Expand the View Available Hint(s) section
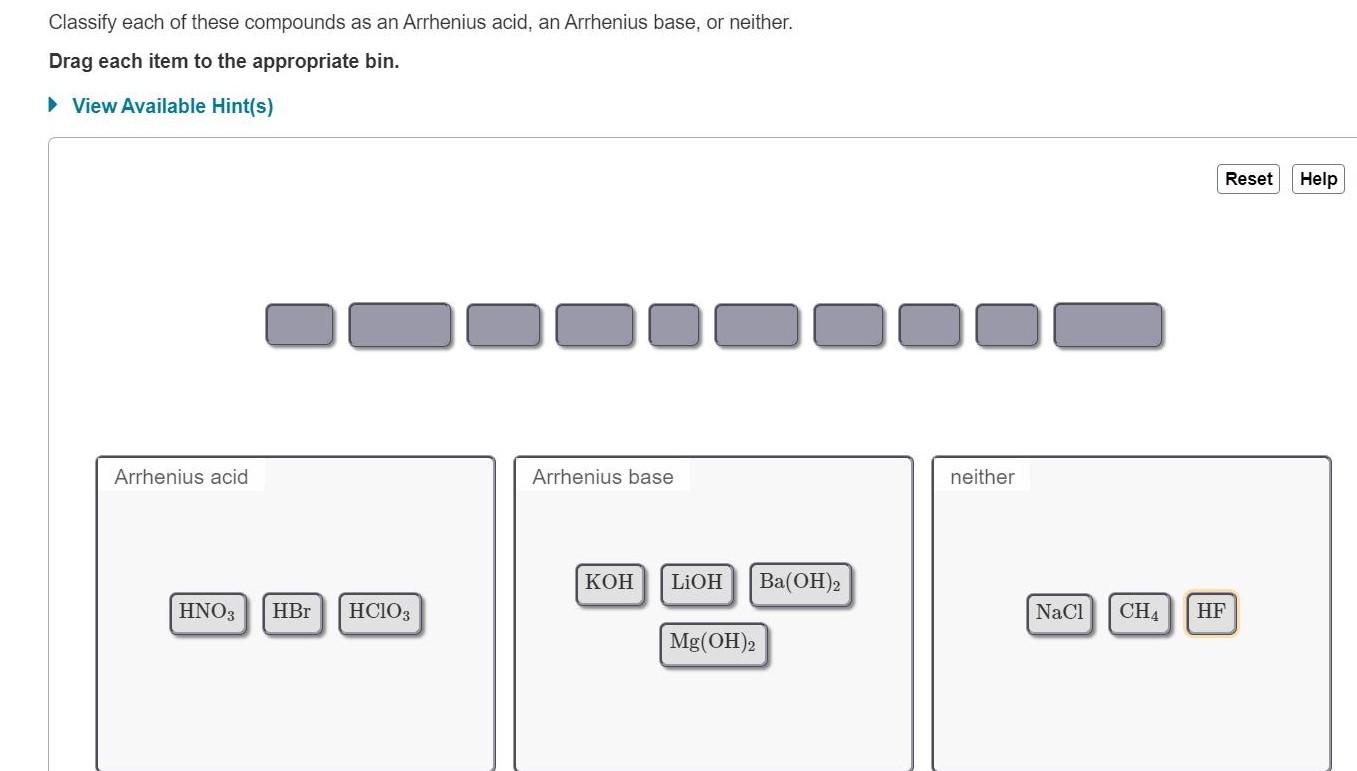 point(172,105)
